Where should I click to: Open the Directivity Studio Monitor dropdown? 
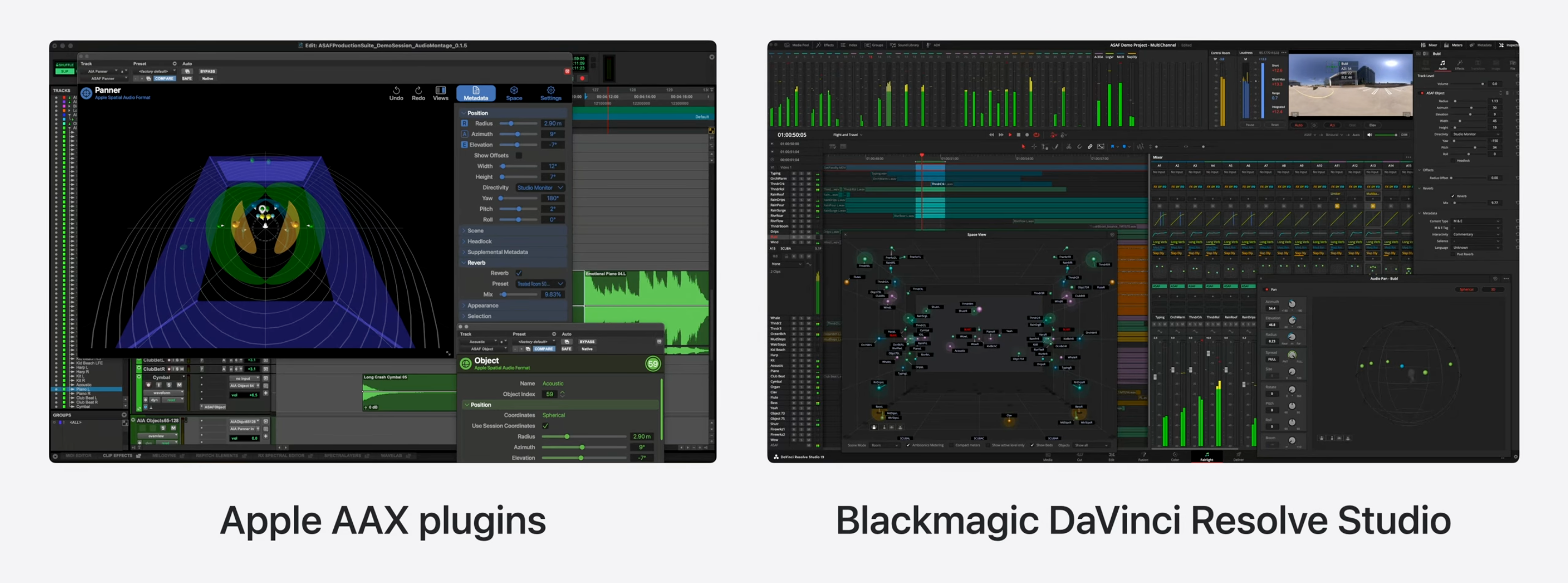[x=540, y=187]
